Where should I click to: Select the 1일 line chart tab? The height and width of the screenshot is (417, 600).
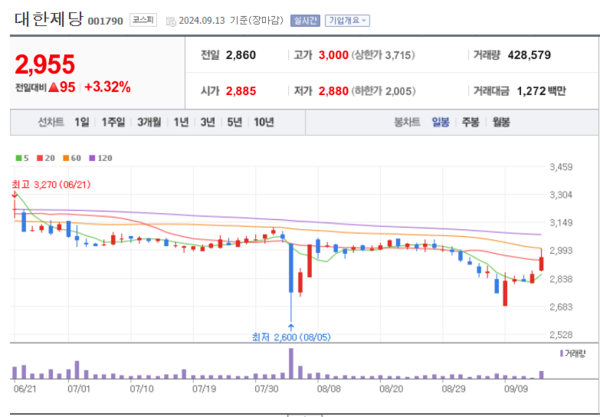[82, 122]
